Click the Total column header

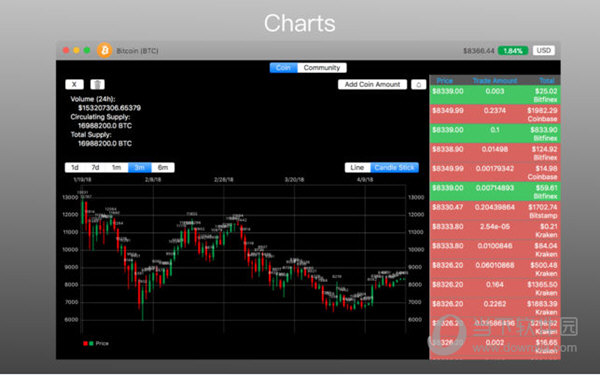click(547, 80)
